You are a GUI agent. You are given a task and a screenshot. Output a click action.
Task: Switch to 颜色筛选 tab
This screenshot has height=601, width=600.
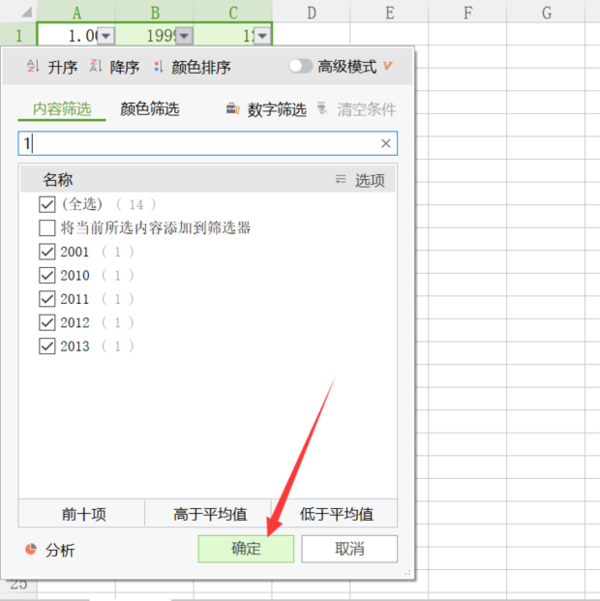(x=150, y=109)
